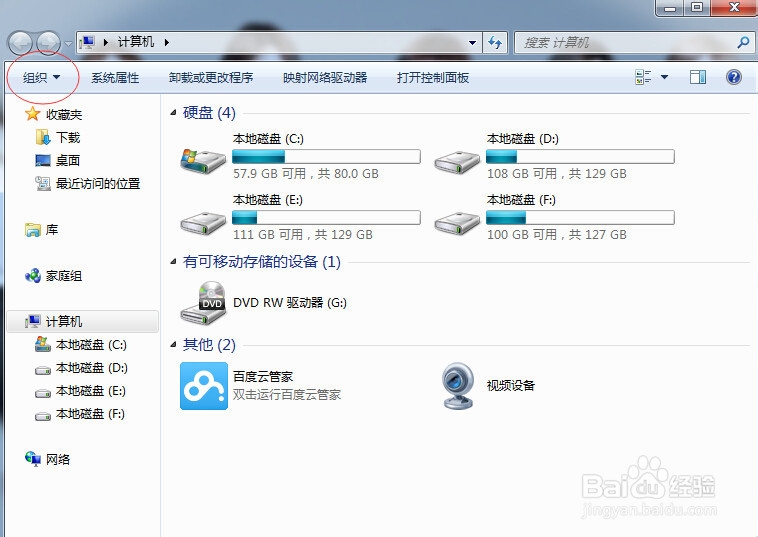
Task: Click 111 GB 可用 , 共 129 GB text
Action: [x=303, y=234]
